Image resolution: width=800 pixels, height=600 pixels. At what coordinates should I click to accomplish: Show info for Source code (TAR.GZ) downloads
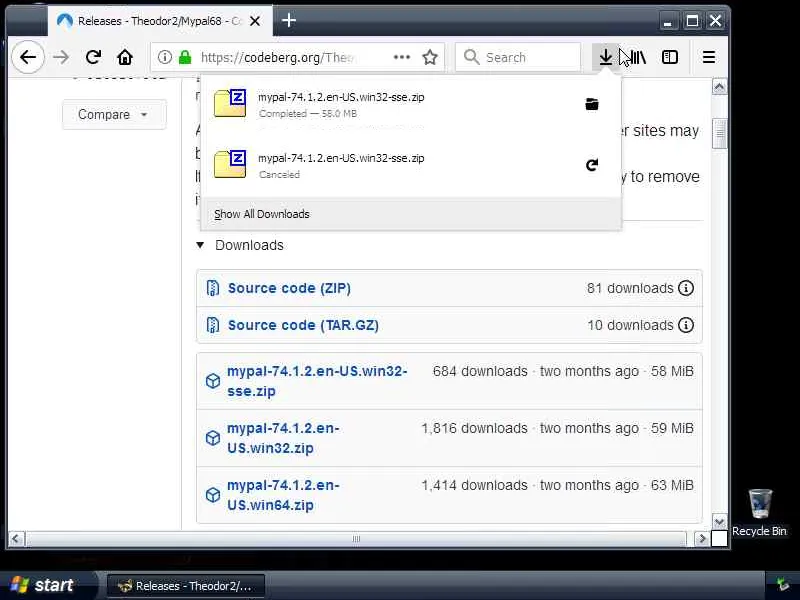686,325
